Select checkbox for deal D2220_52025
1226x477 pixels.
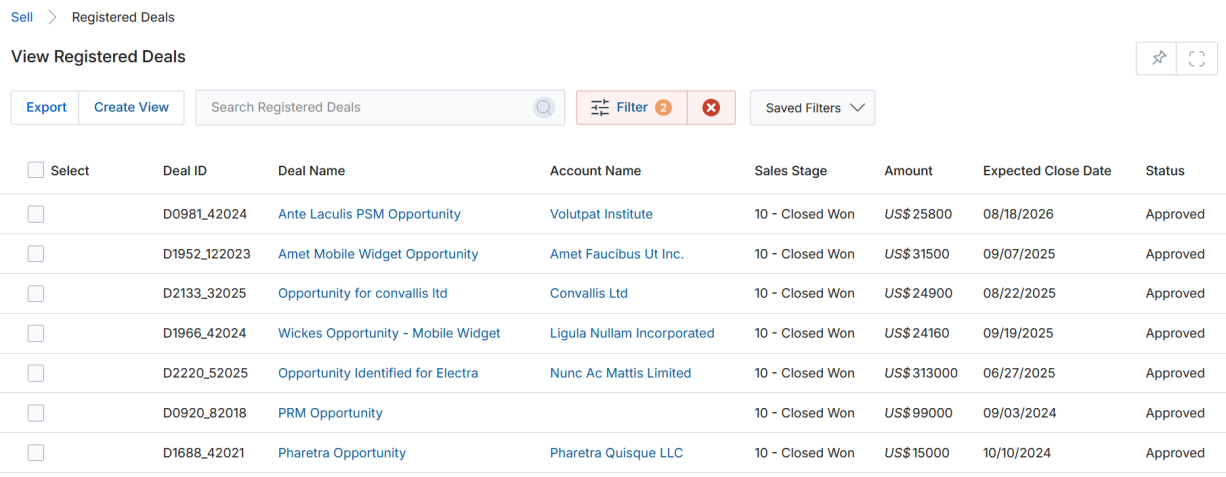(36, 373)
